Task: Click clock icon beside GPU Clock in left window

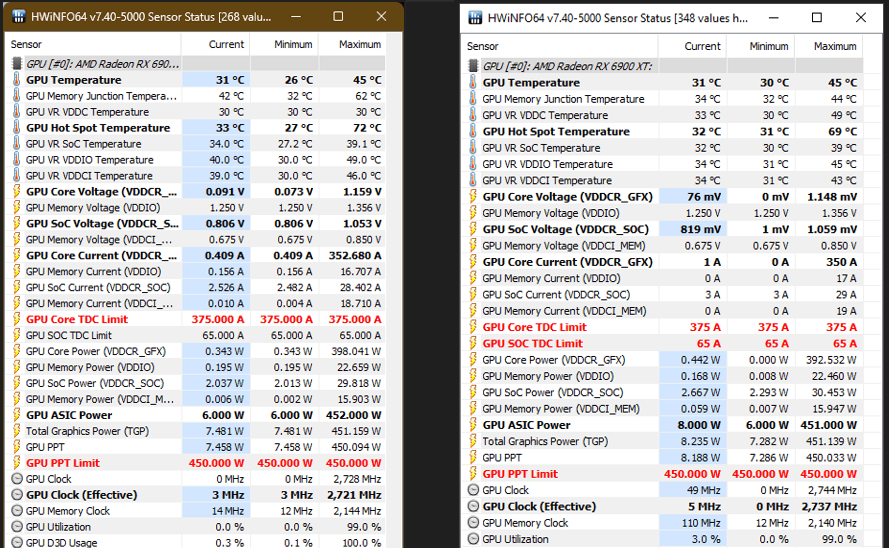Action: pyautogui.click(x=17, y=478)
